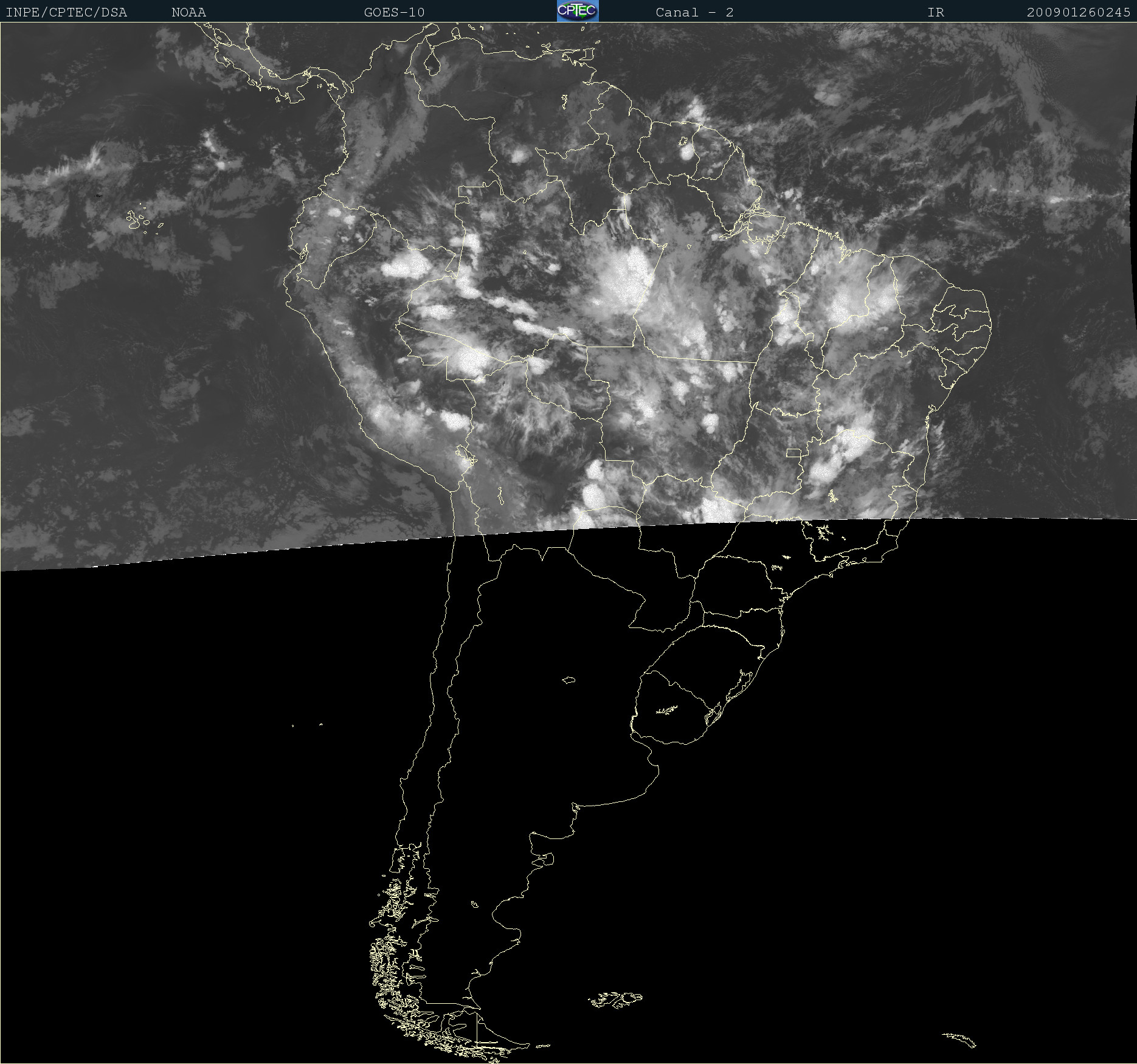Image resolution: width=1137 pixels, height=1064 pixels.
Task: Click the NOAA label in header
Action: click(189, 12)
